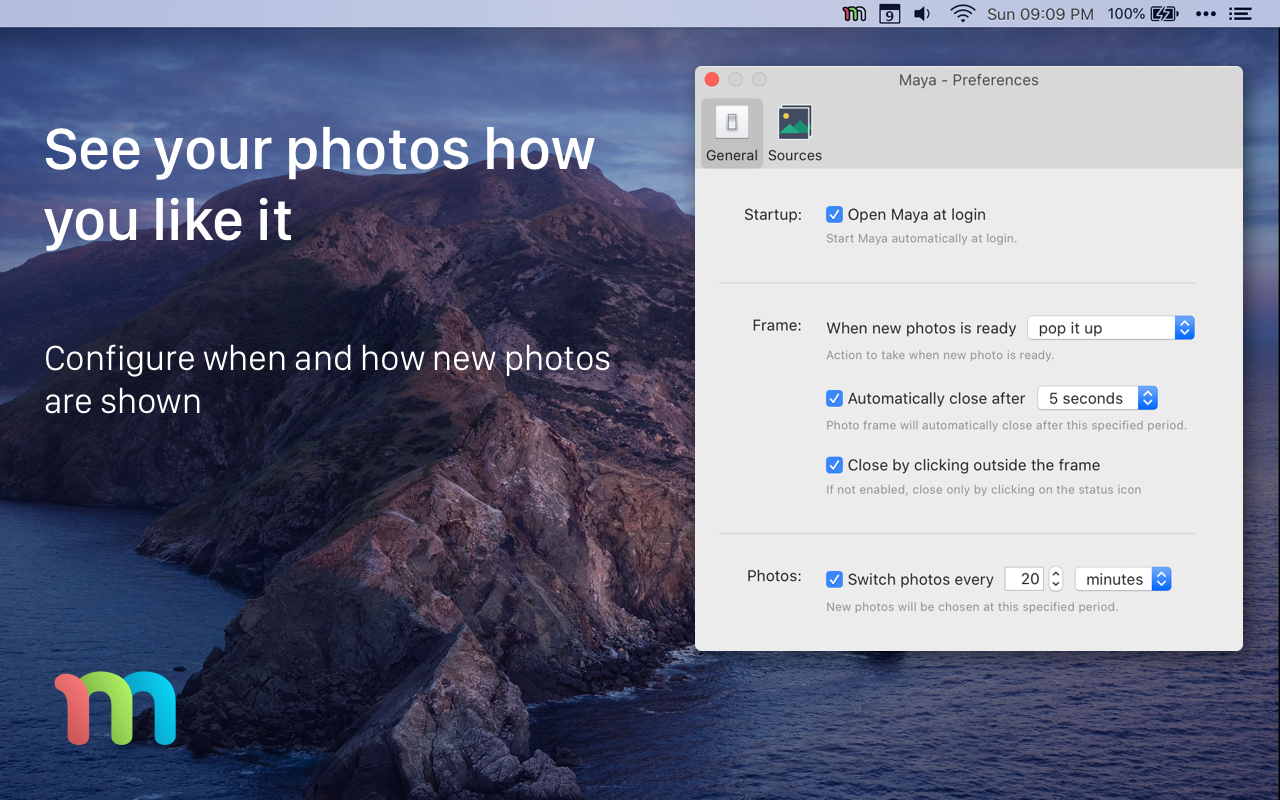Viewport: 1280px width, 800px height.
Task: Uncheck Automatically close after option
Action: pyautogui.click(x=834, y=398)
